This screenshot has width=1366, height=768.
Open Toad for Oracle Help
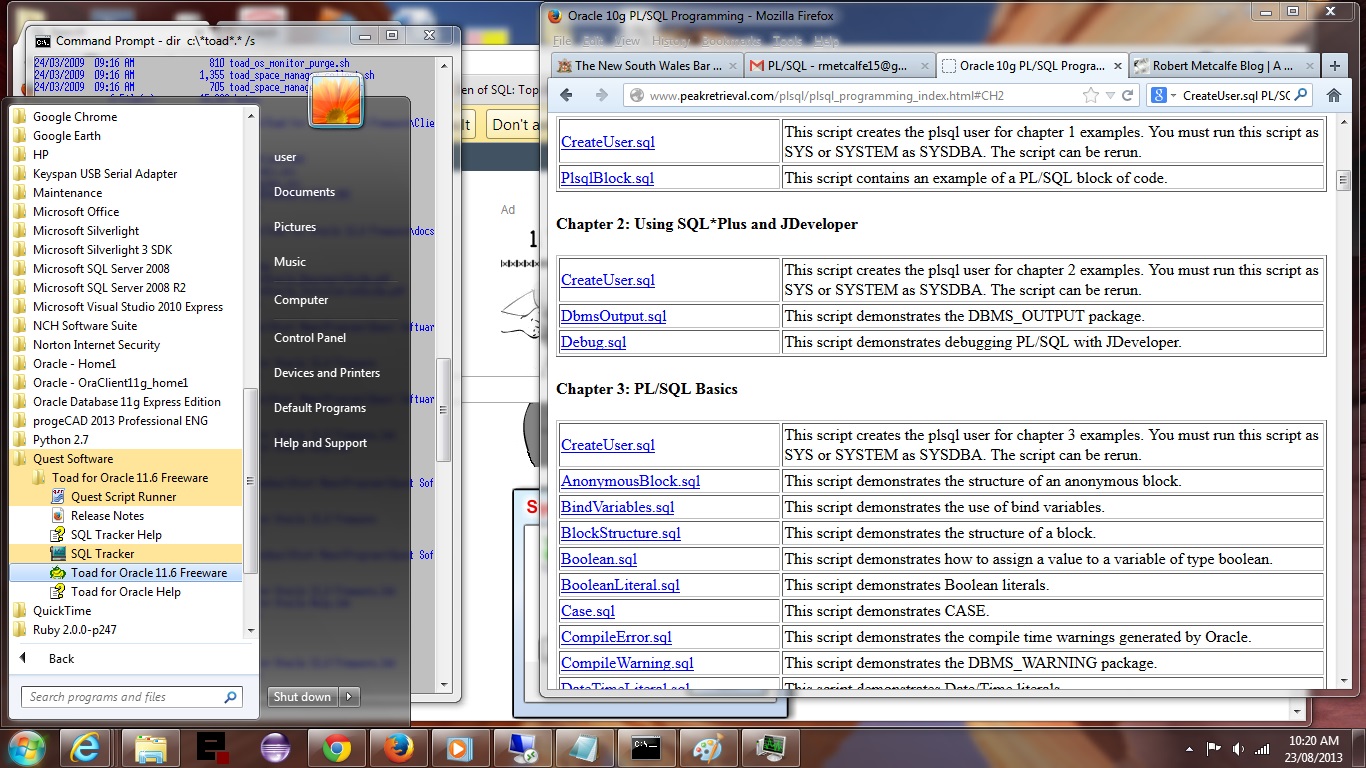[125, 592]
